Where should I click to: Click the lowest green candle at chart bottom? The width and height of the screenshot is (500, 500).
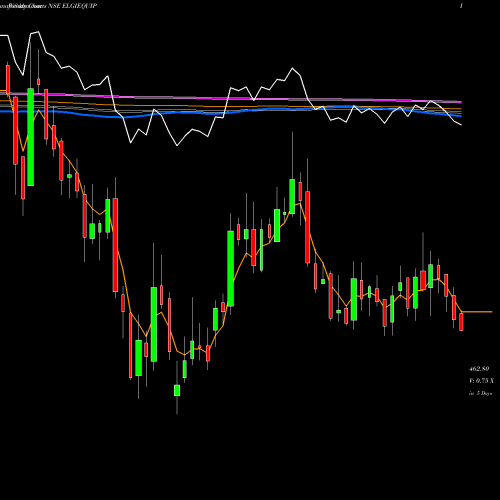pyautogui.click(x=177, y=390)
